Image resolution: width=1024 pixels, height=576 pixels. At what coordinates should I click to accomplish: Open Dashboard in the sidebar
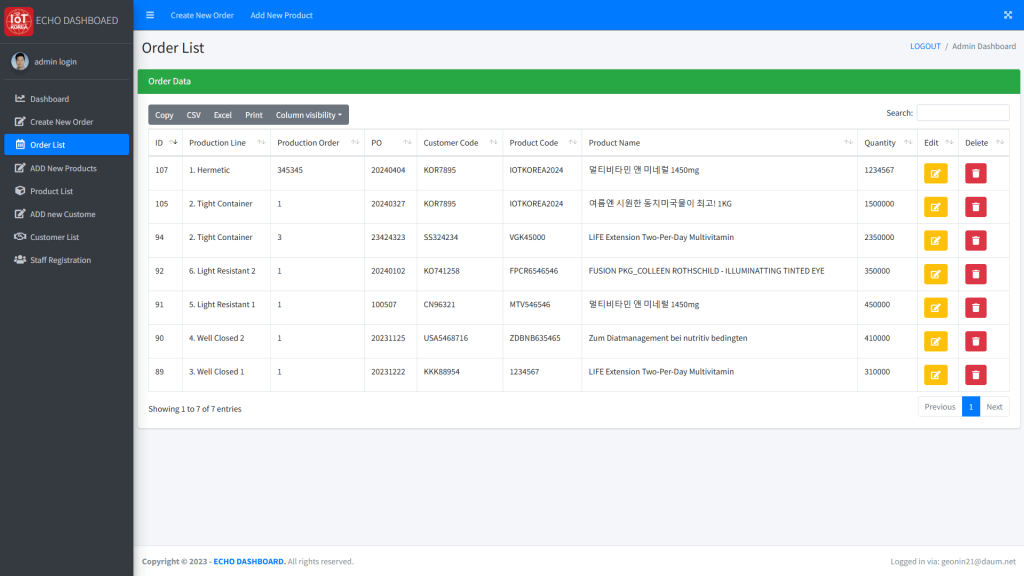tap(49, 99)
